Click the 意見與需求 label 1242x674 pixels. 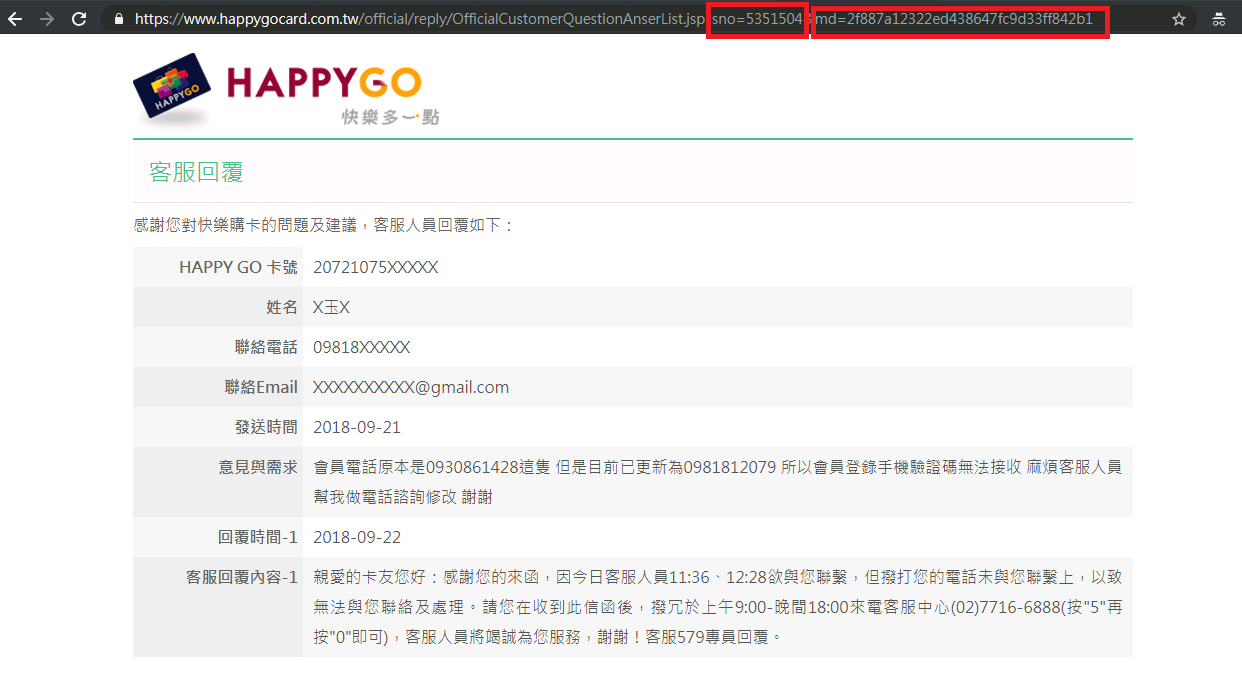[x=258, y=467]
